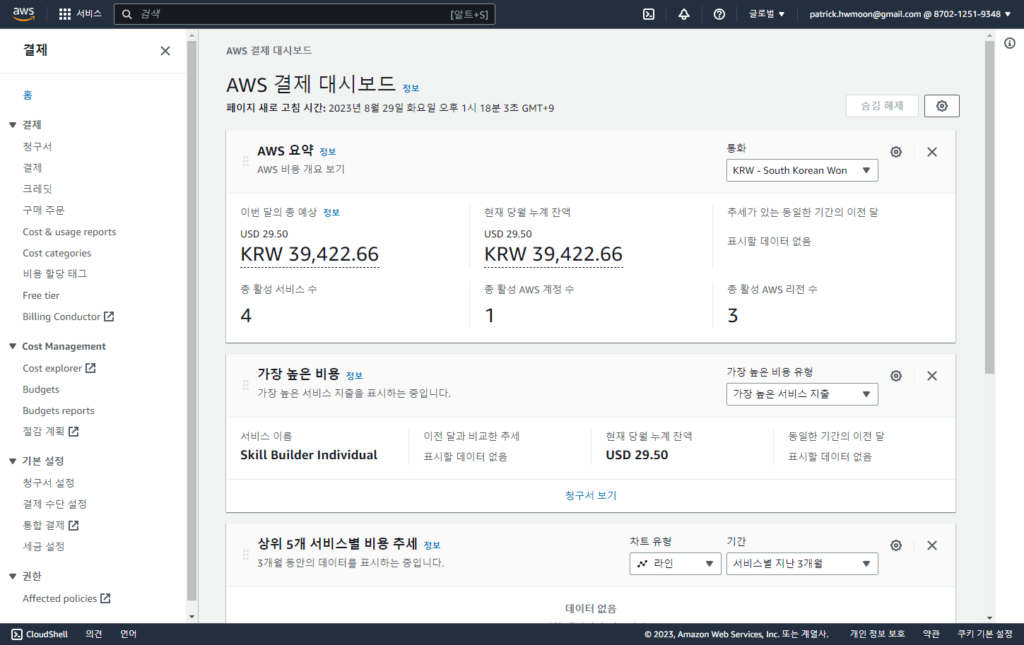Go to 홈 in sidebar
Image resolution: width=1024 pixels, height=645 pixels.
27,95
